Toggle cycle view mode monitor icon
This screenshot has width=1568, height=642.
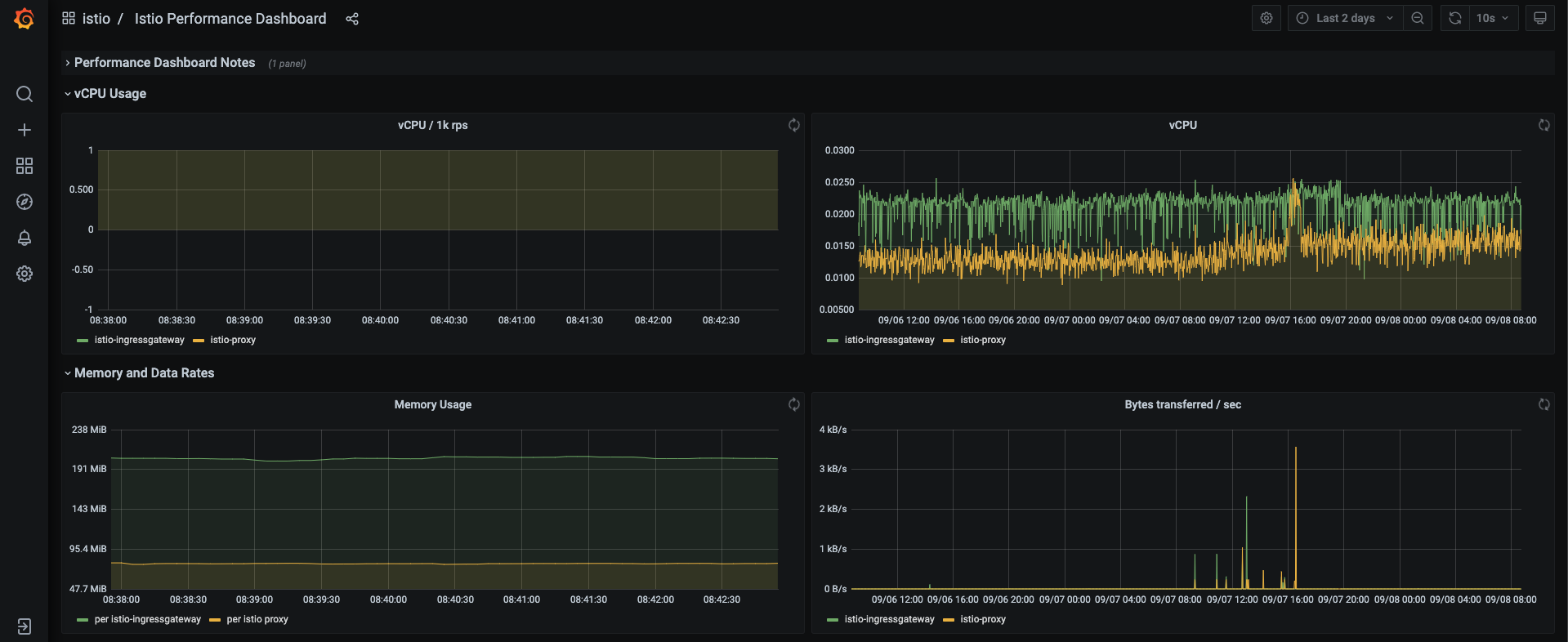(x=1539, y=18)
